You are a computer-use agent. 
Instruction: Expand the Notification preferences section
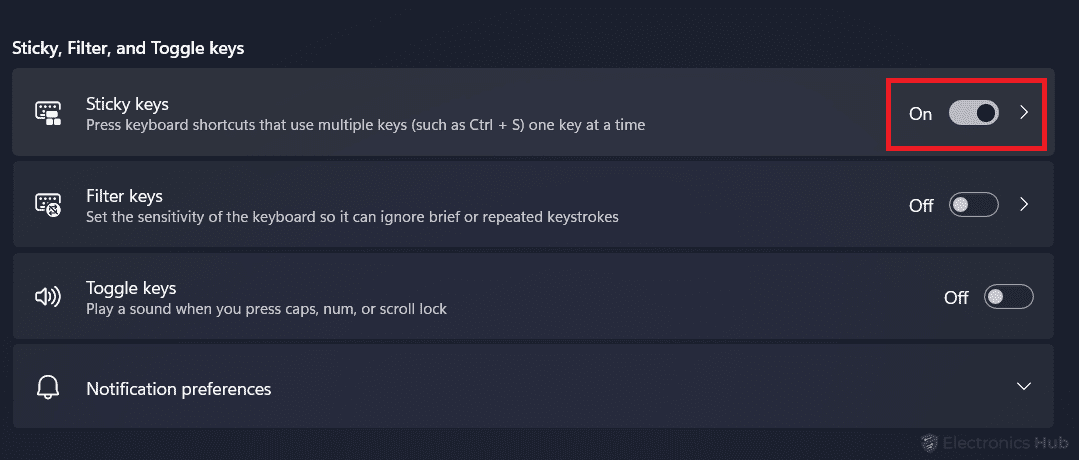click(x=1024, y=386)
